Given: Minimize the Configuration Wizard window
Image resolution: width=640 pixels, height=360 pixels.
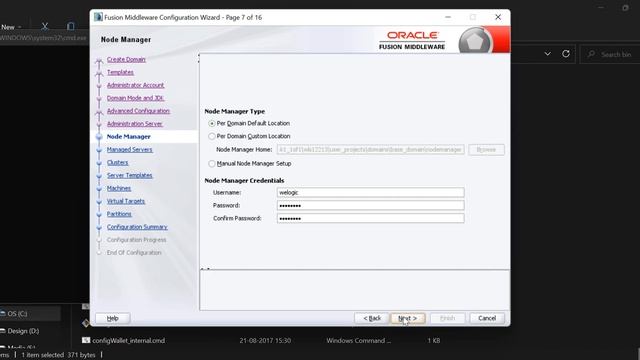Looking at the screenshot, I should point(448,17).
